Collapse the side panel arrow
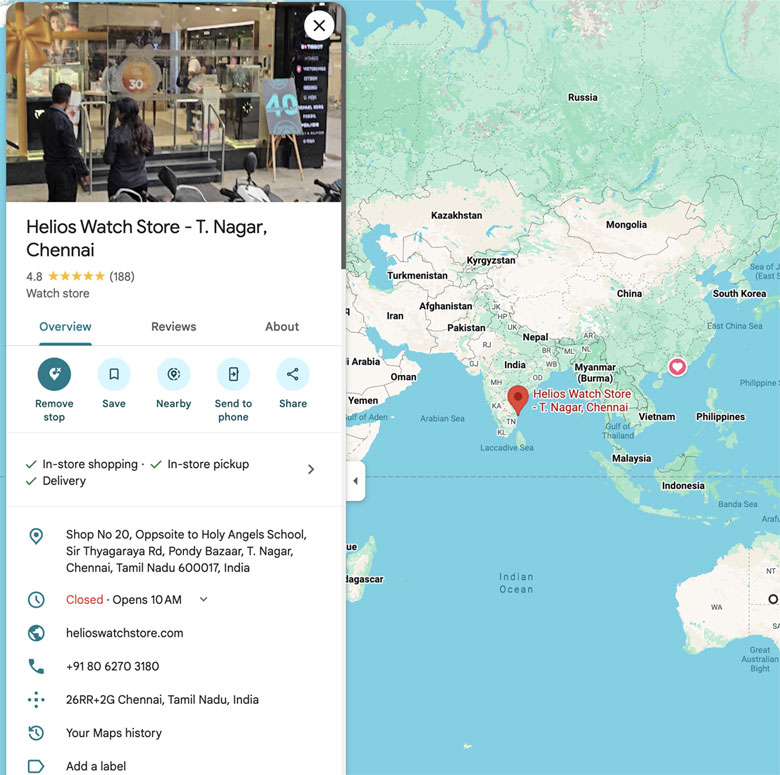 point(356,481)
